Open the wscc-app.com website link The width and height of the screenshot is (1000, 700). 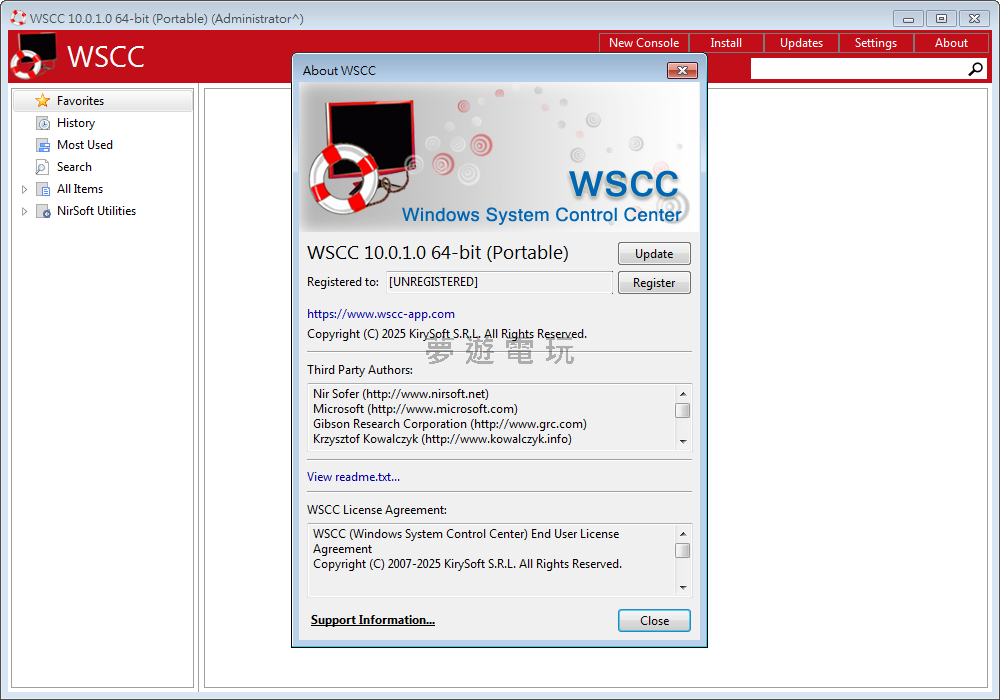[381, 314]
